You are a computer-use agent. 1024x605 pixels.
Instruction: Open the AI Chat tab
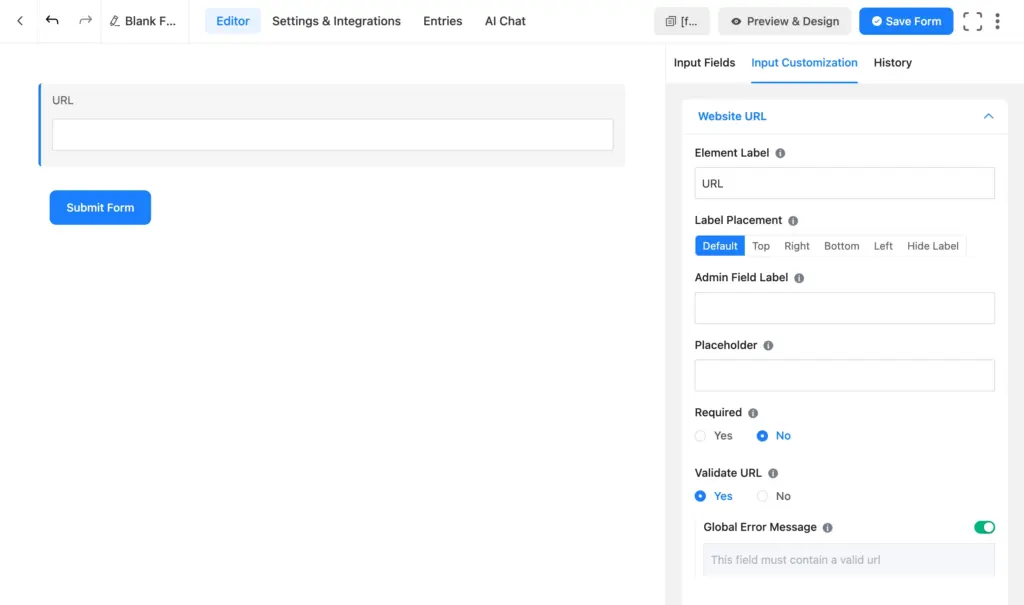[505, 21]
